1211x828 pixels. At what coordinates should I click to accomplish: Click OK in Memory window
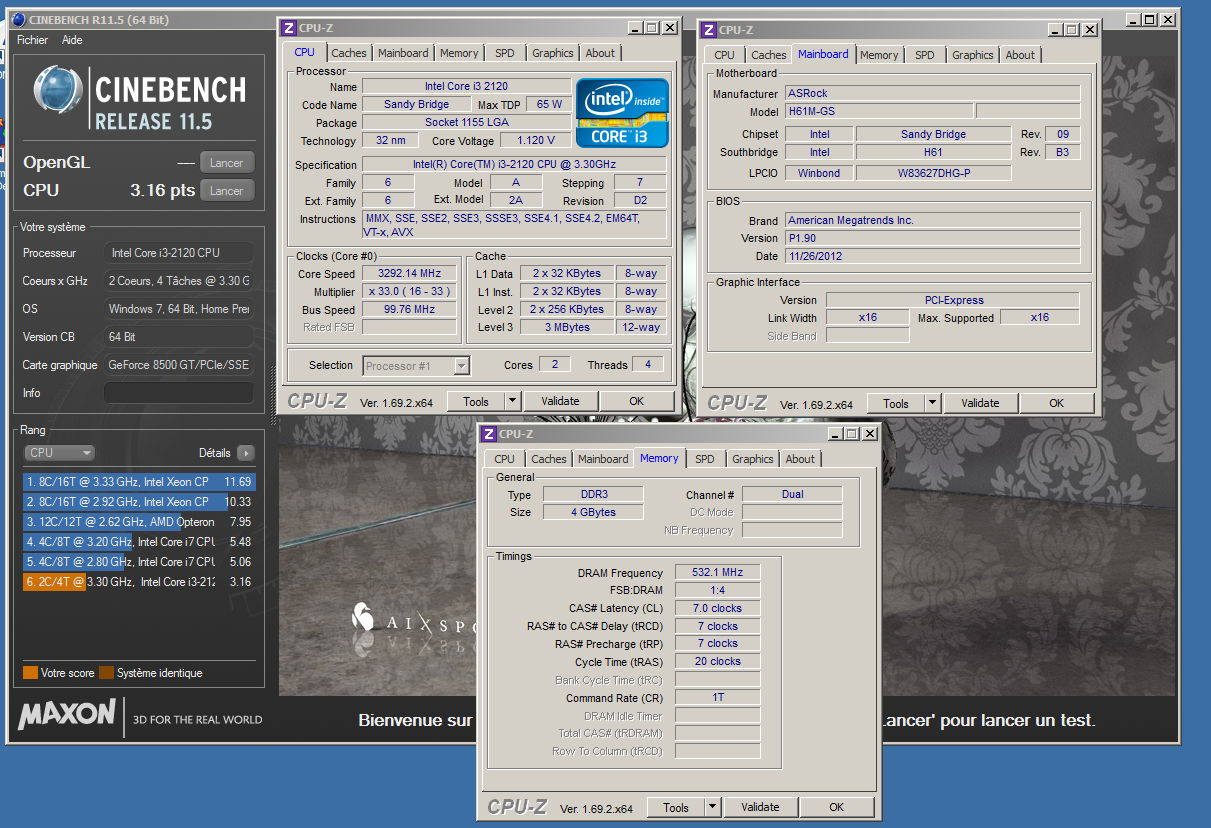coord(837,807)
